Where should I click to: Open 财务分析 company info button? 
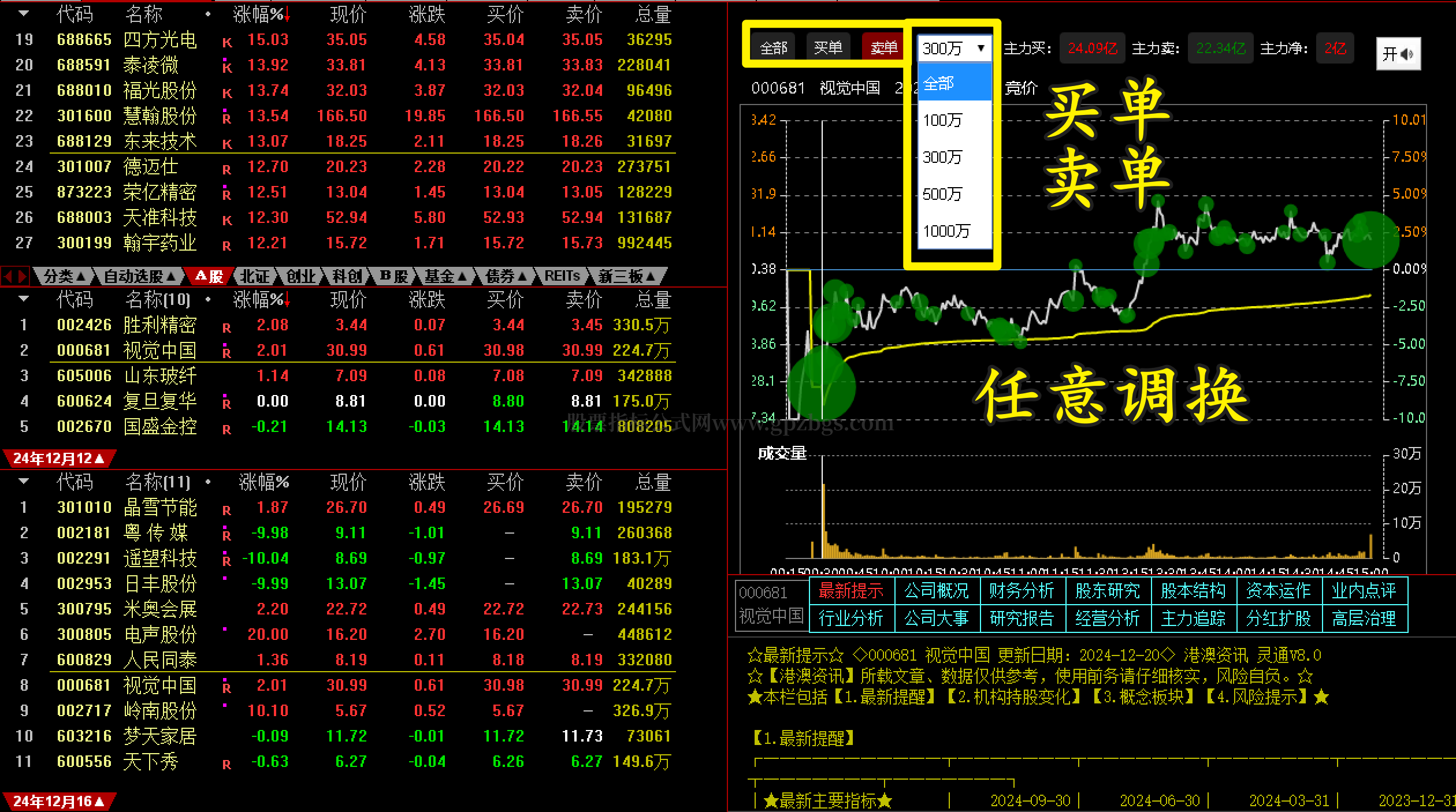click(1022, 591)
